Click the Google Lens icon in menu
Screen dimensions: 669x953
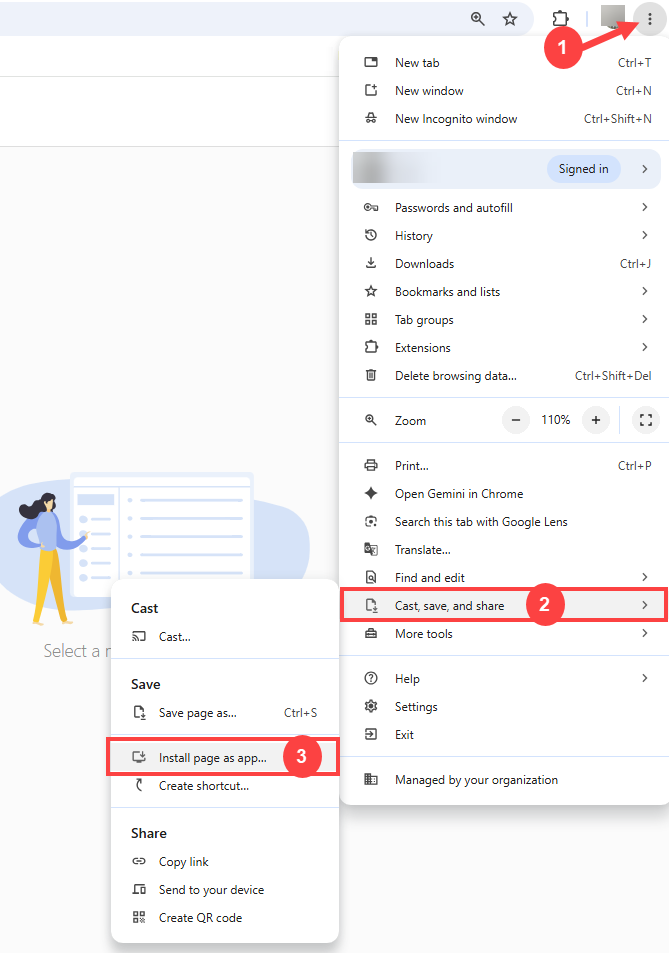click(371, 521)
